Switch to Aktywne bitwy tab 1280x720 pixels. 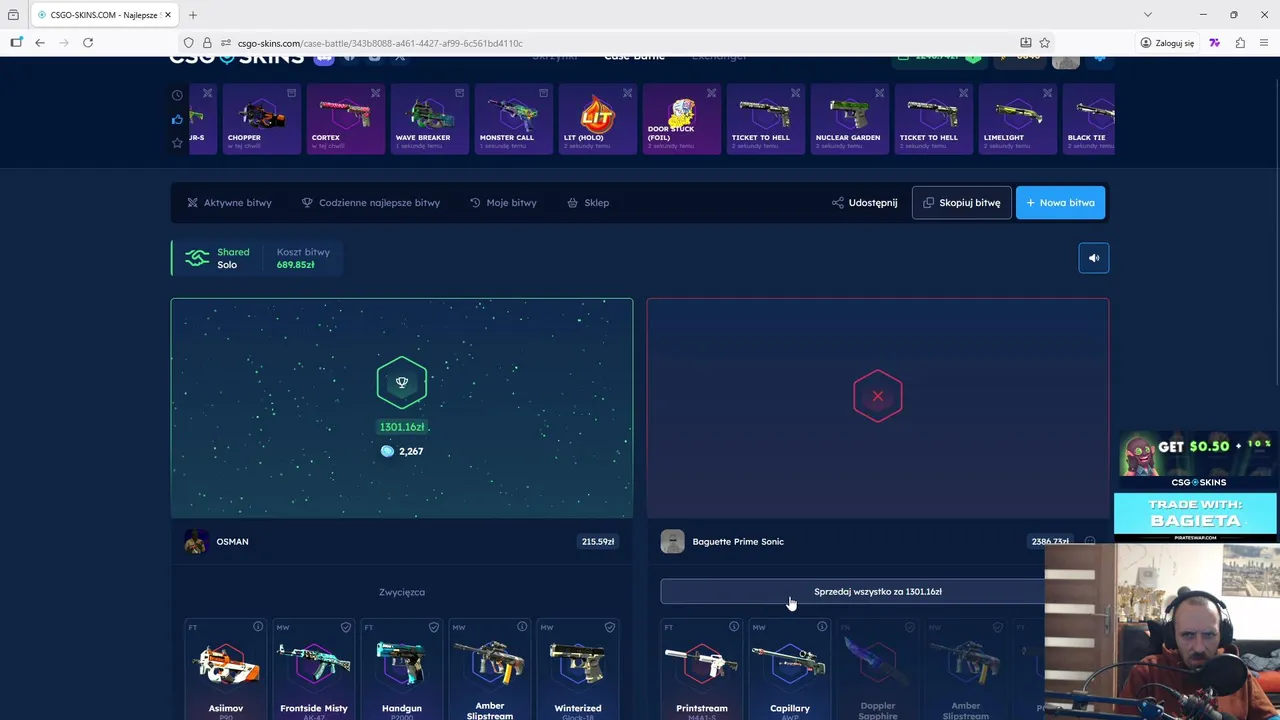tap(229, 203)
